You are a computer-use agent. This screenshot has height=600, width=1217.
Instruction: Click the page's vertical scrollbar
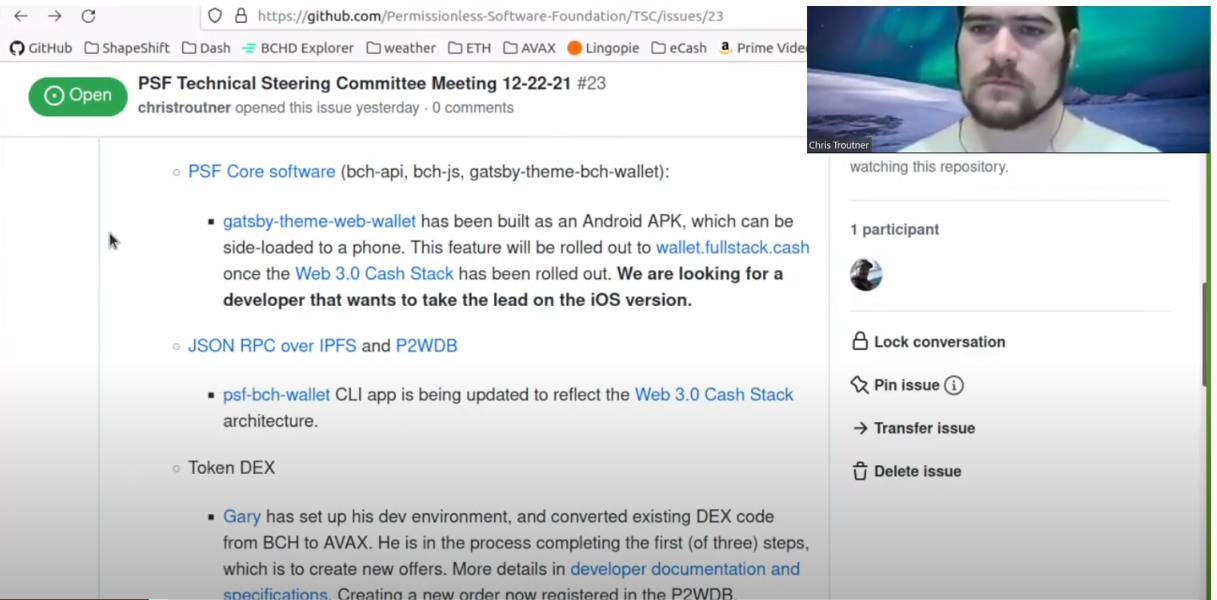click(x=1204, y=335)
